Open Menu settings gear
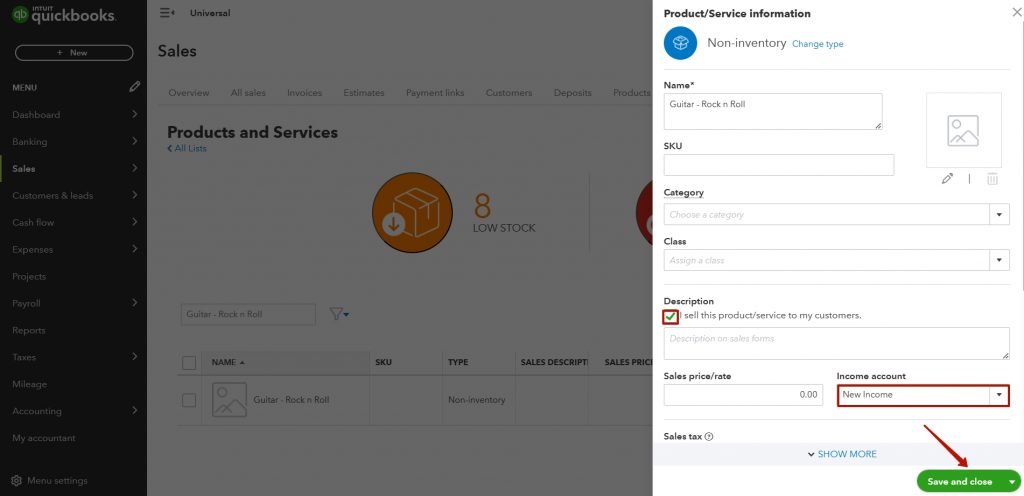The height and width of the screenshot is (496, 1024). 17,480
